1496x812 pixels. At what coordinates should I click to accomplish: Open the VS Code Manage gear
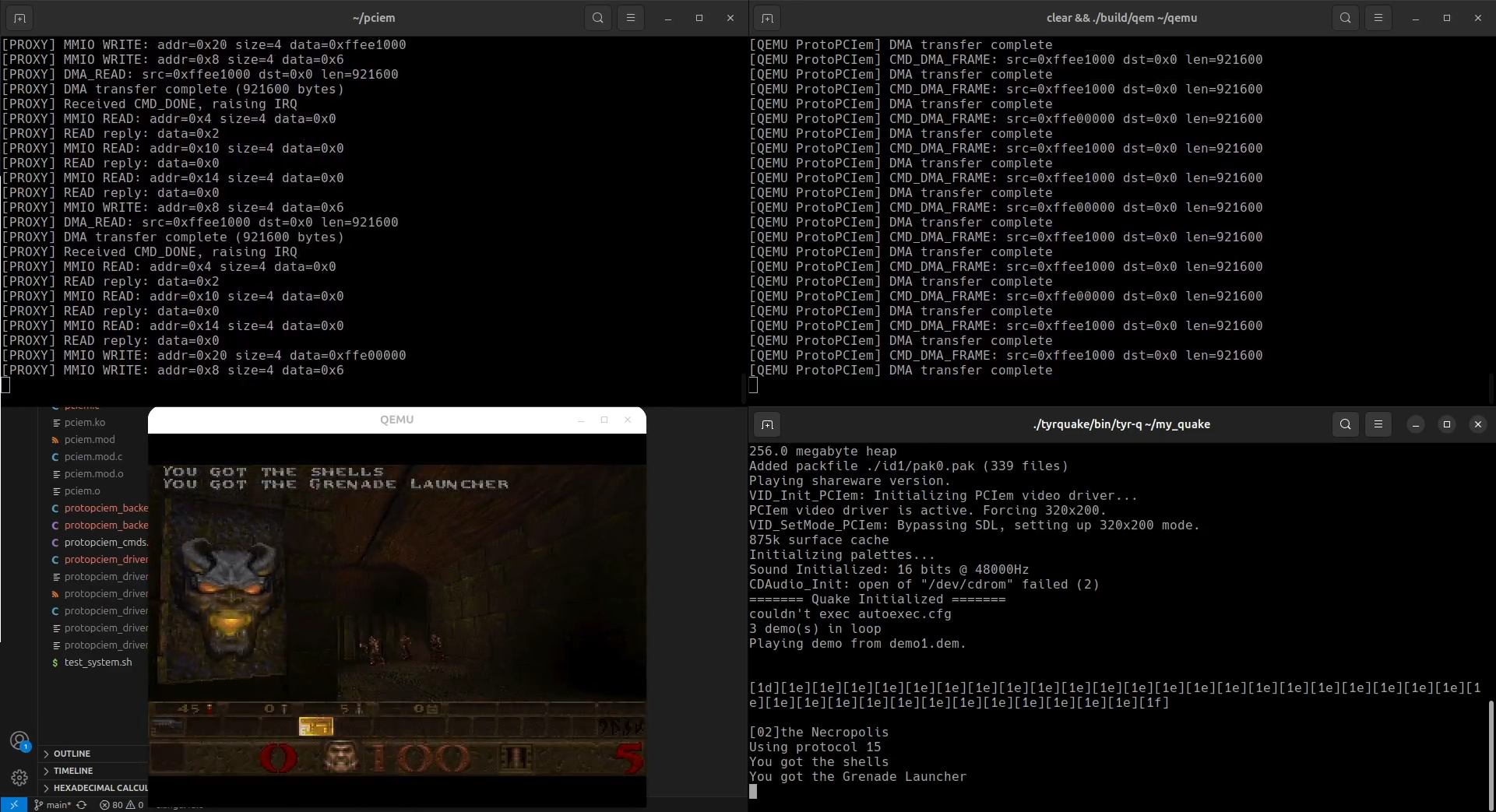click(x=19, y=777)
